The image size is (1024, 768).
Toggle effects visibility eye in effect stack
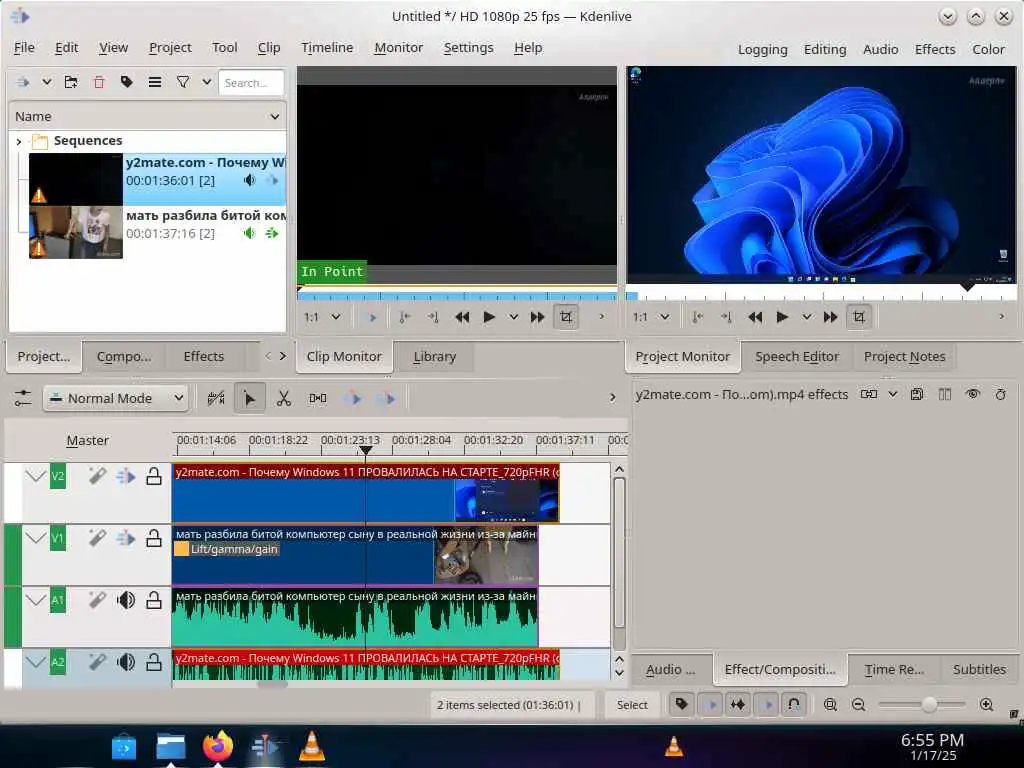click(972, 394)
